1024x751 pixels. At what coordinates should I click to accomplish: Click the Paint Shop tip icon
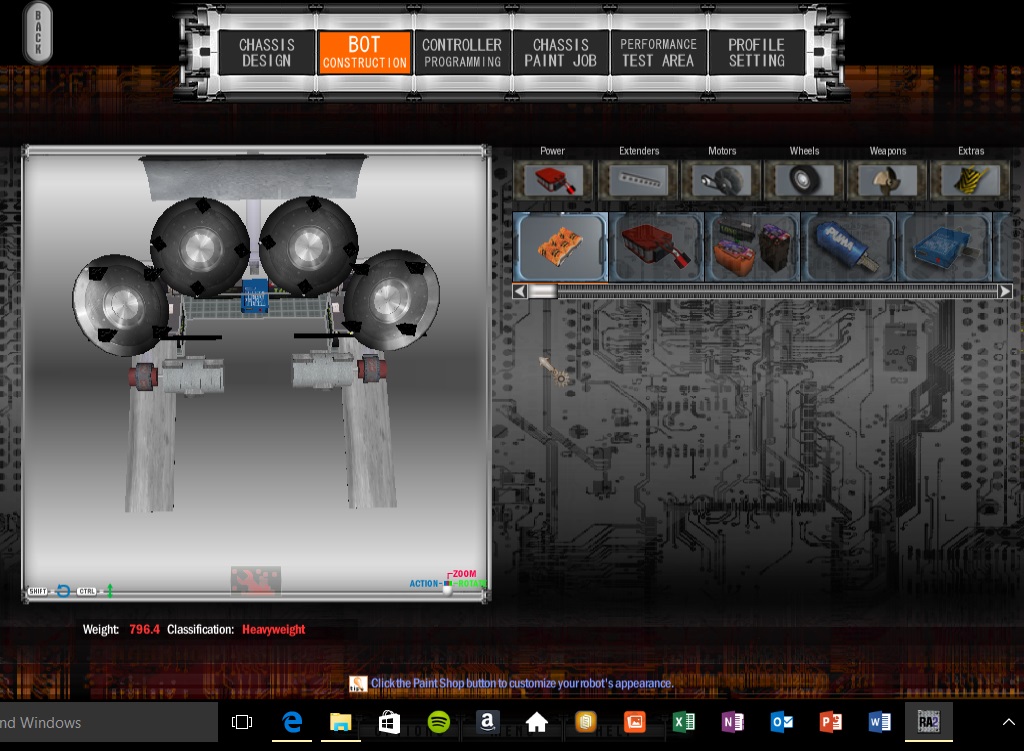point(358,684)
